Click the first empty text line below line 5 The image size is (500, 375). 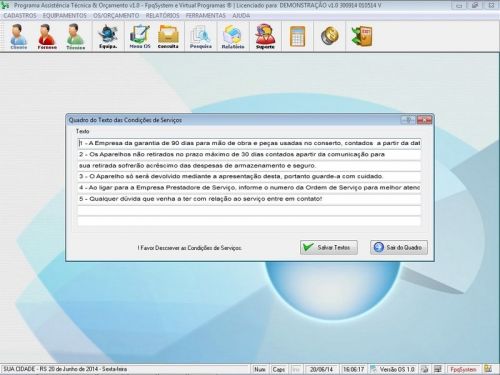(249, 210)
